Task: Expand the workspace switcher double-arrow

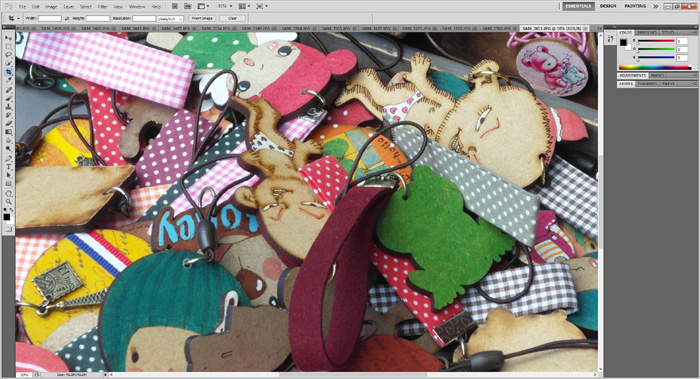Action: pos(655,6)
